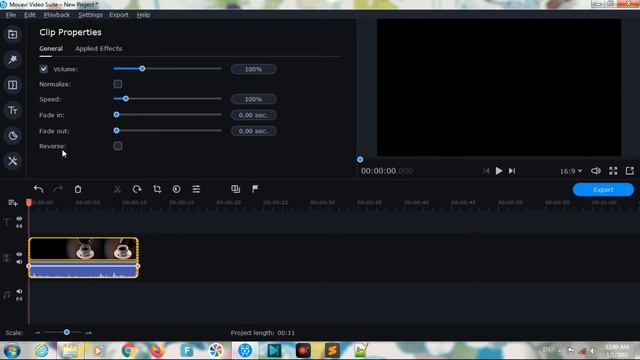Open the File menu
640x360 pixels.
(11, 15)
